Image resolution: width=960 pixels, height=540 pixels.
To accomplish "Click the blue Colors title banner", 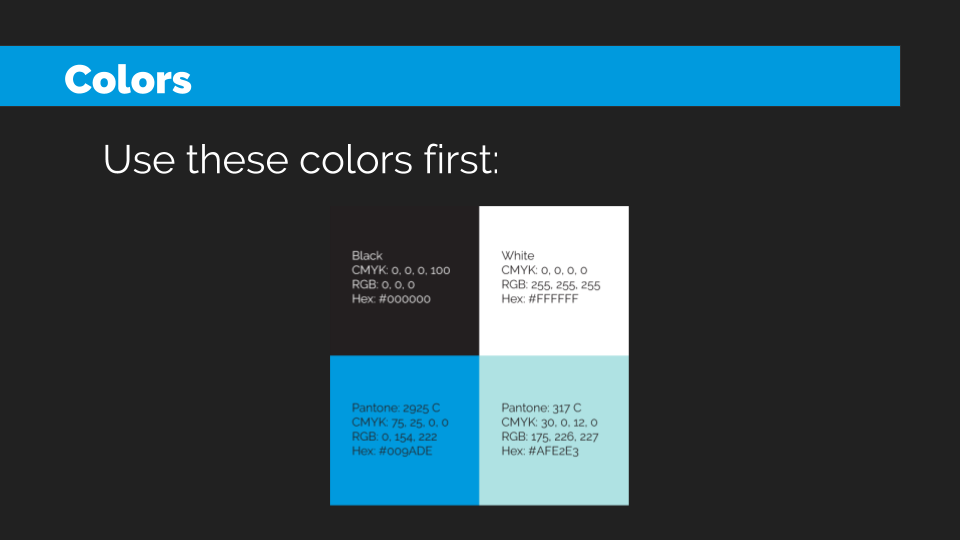I will point(450,76).
